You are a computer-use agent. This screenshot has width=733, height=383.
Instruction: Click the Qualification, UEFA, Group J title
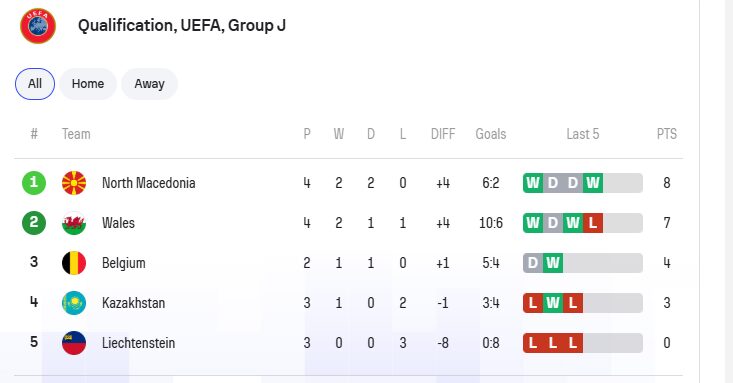pos(182,25)
